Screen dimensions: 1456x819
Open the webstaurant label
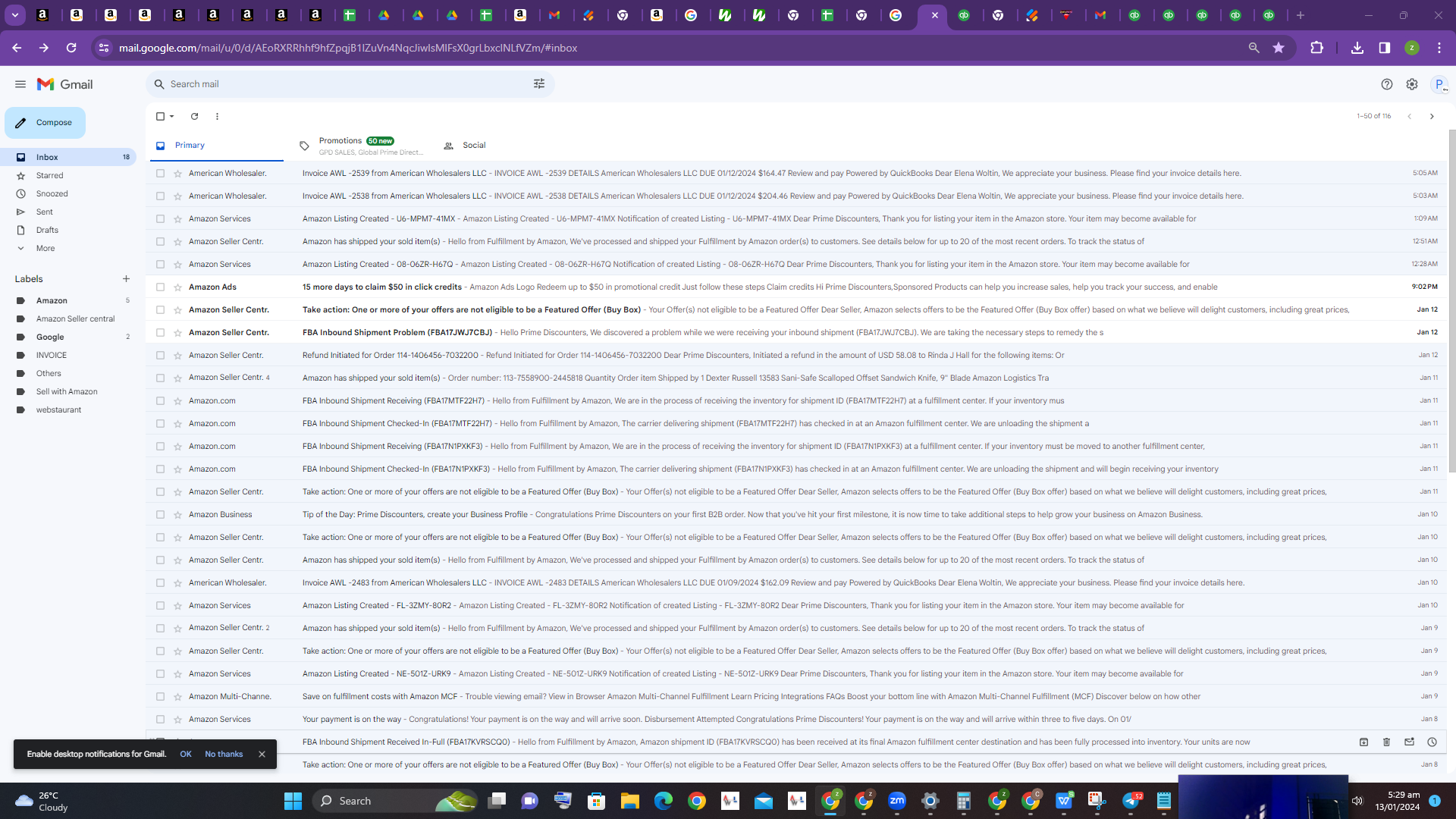(58, 409)
